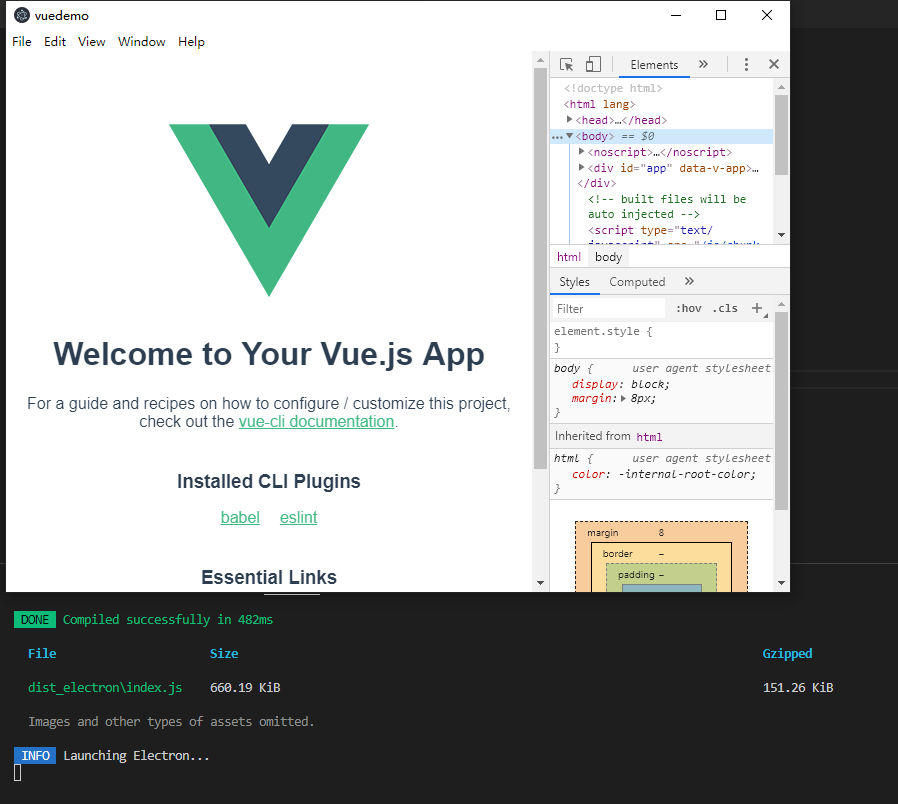Expand the div id=app node
The image size is (898, 804).
point(581,167)
